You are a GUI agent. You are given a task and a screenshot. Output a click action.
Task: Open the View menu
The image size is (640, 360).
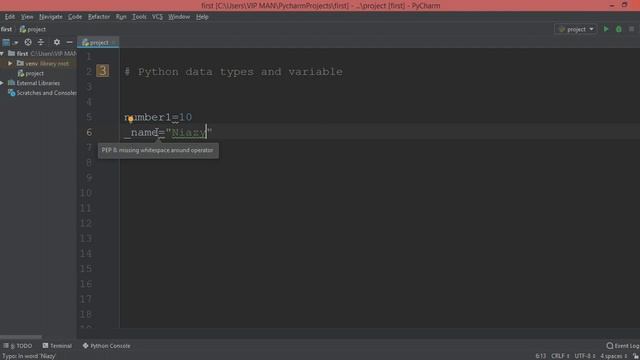[x=27, y=17]
